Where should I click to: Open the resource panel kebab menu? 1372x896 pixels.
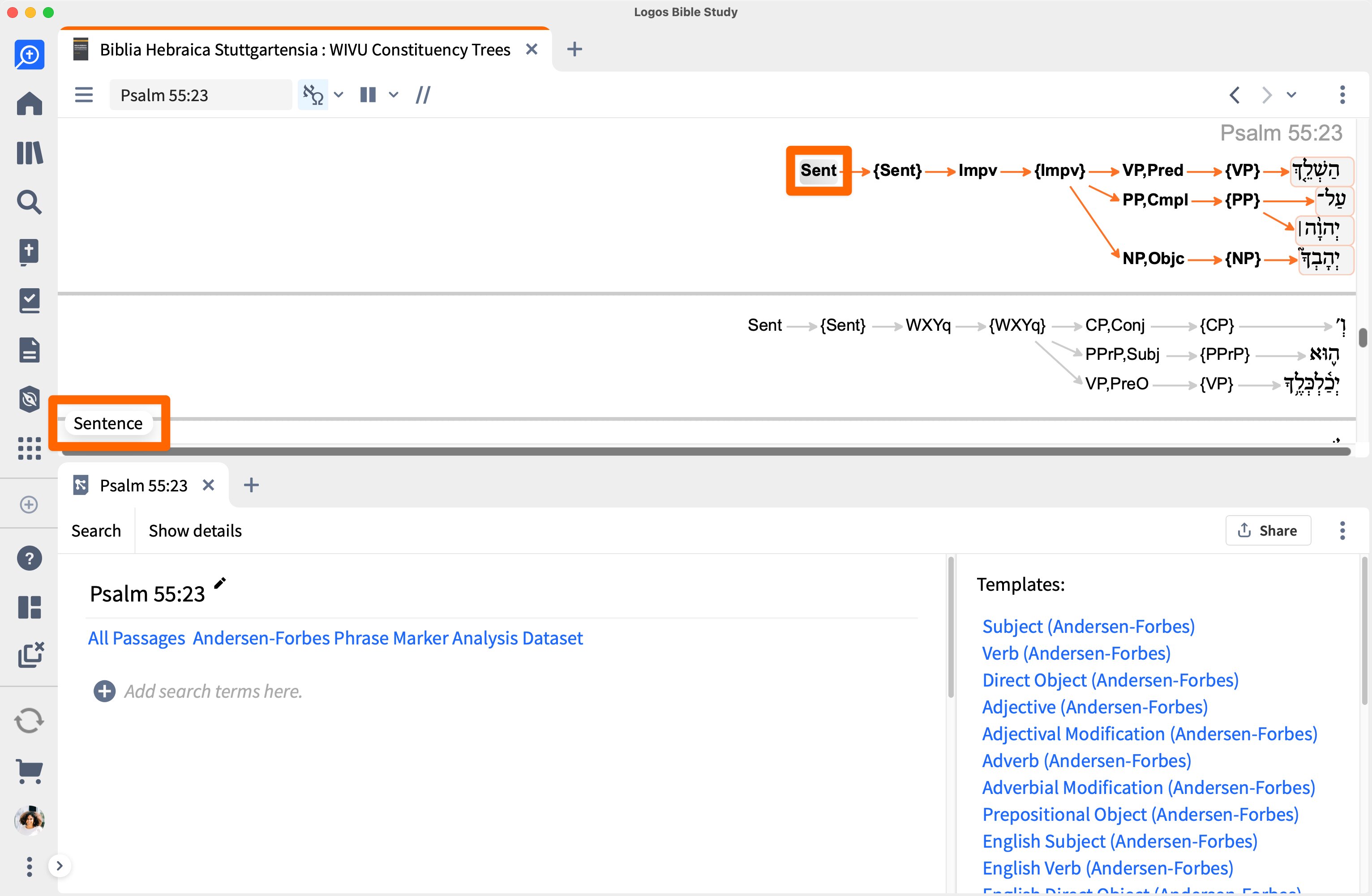(x=1342, y=94)
